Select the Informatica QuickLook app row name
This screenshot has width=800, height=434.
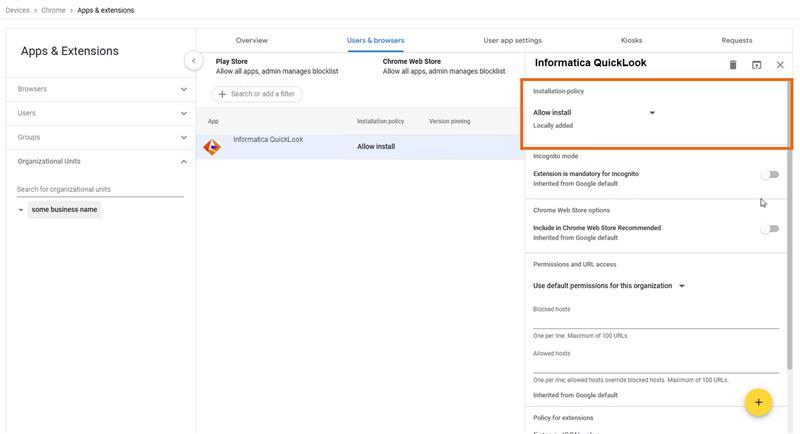268,139
